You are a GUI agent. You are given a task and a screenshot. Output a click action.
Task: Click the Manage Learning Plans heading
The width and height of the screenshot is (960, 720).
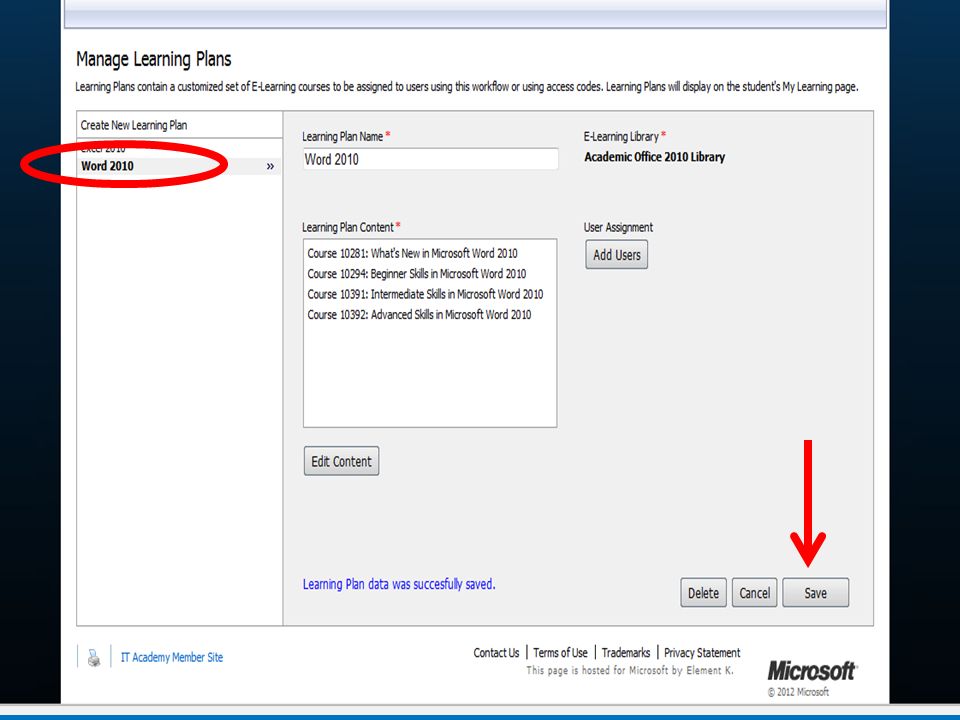click(154, 59)
